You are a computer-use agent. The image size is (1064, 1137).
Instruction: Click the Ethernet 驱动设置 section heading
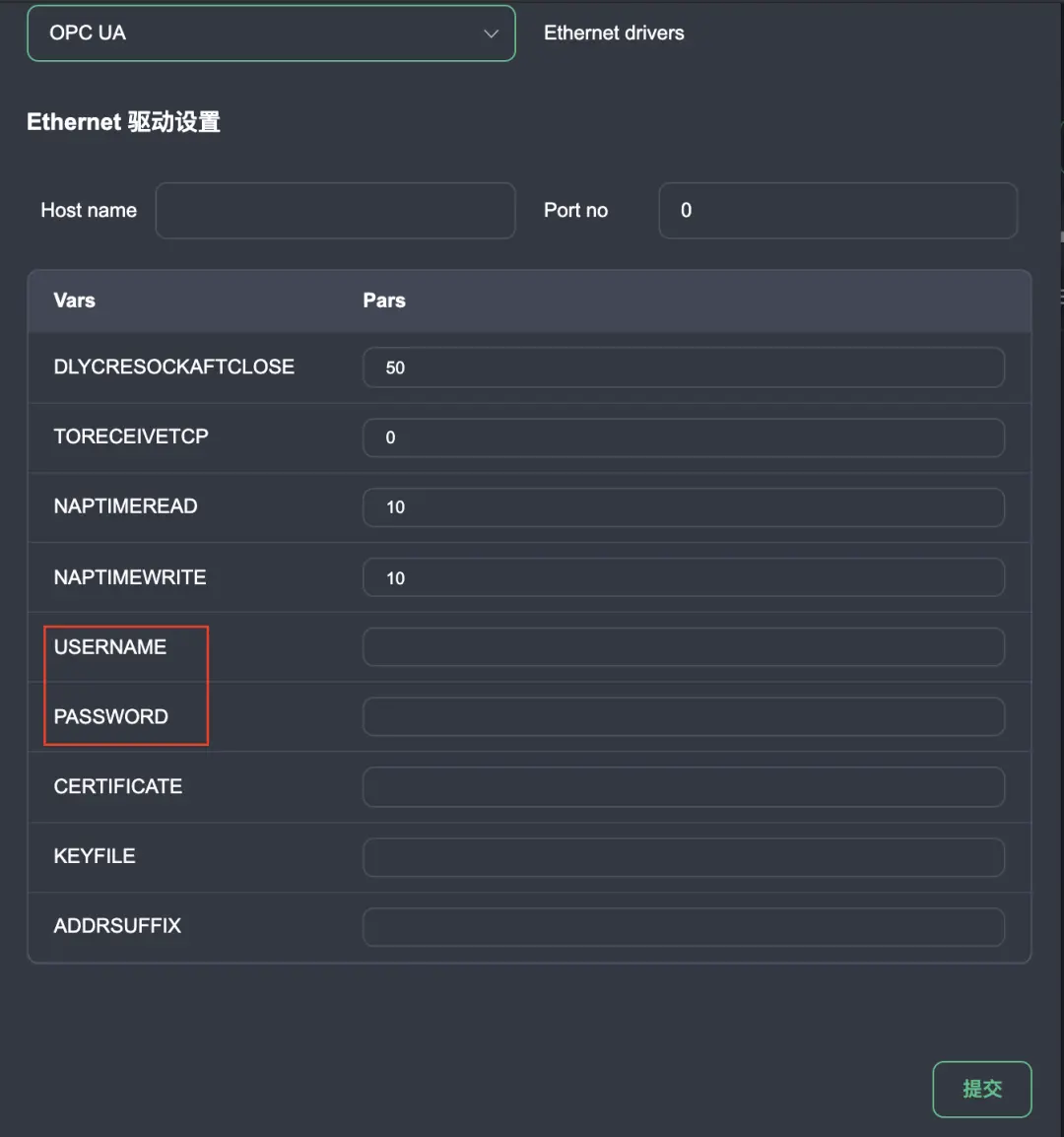point(123,122)
